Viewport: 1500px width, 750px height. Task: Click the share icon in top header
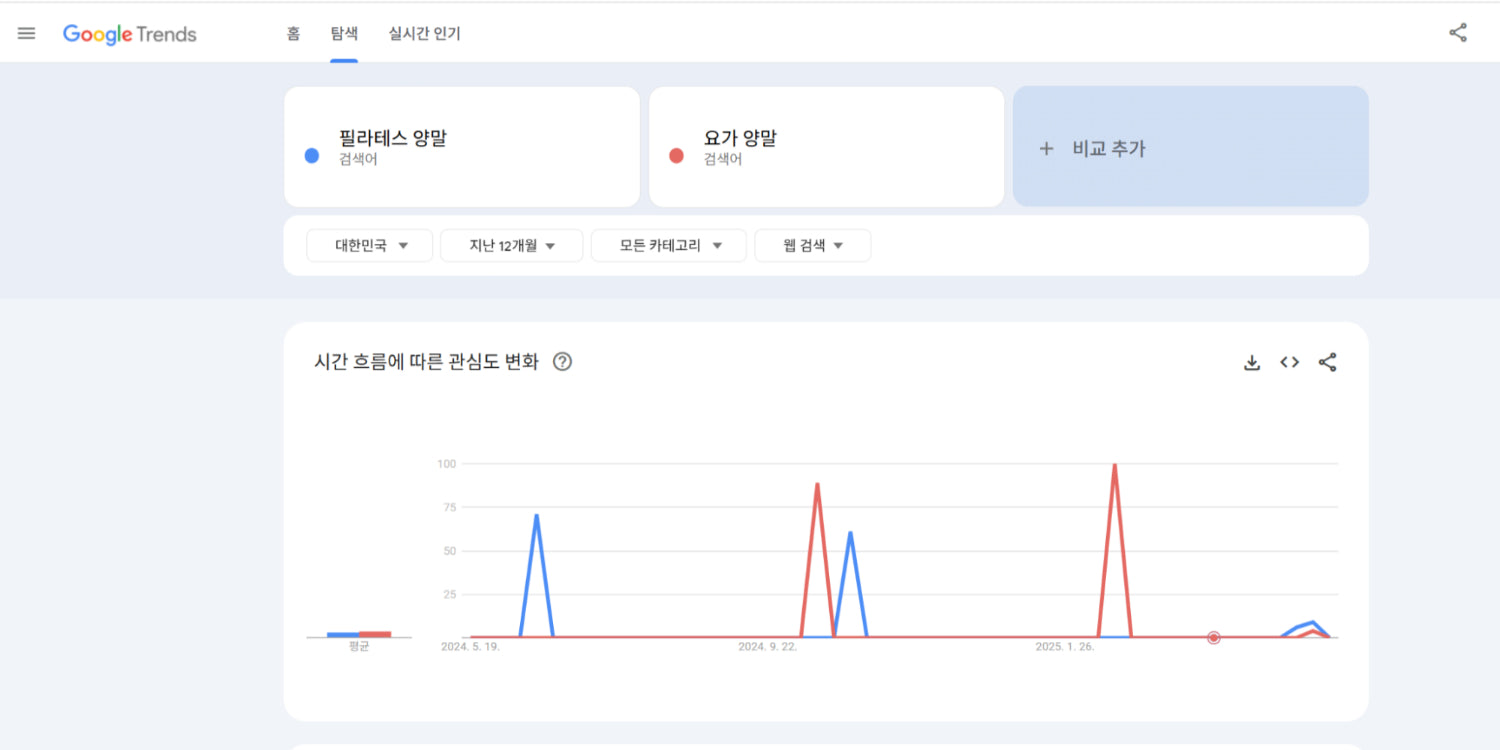[1458, 33]
